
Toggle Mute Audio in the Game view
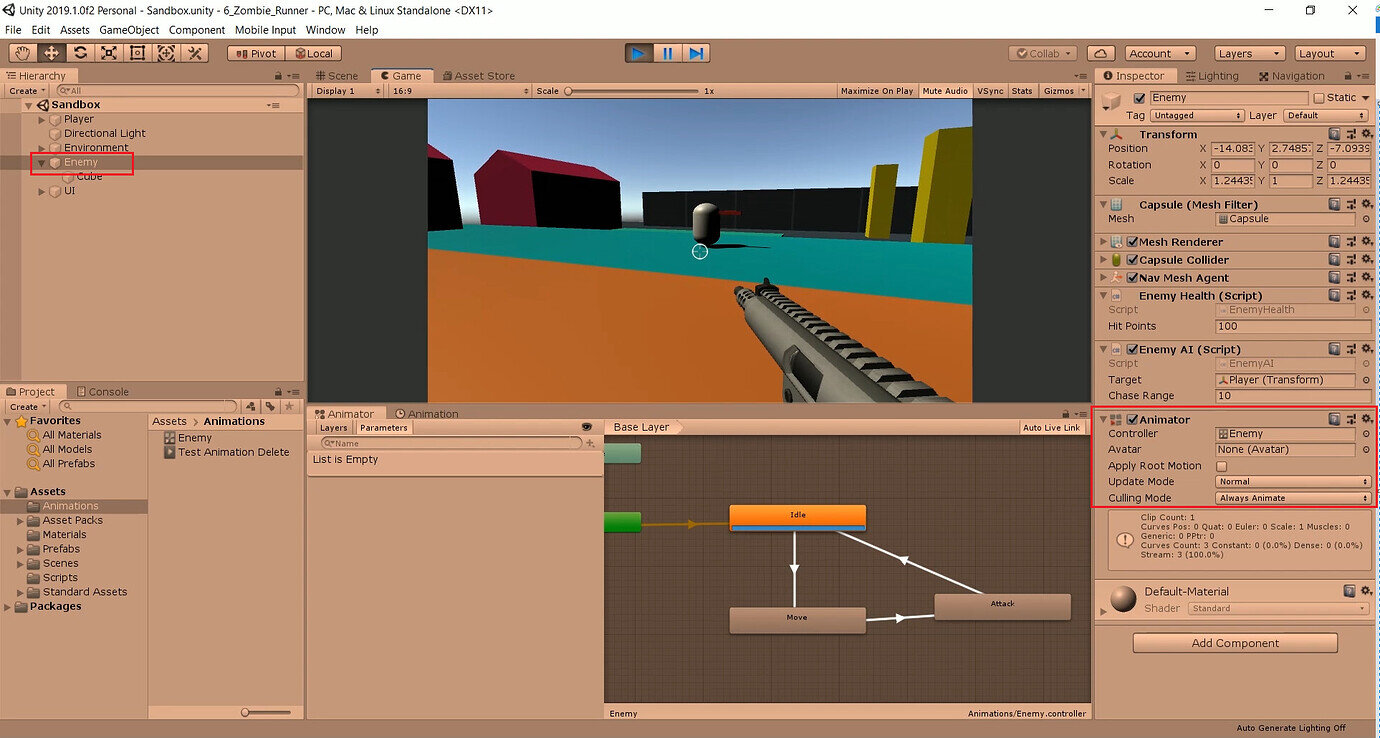pos(944,90)
